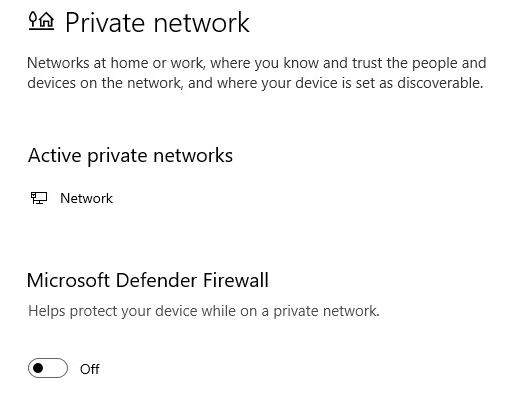This screenshot has width=507, height=412.
Task: Click the line starting devices on the network
Action: click(x=255, y=83)
